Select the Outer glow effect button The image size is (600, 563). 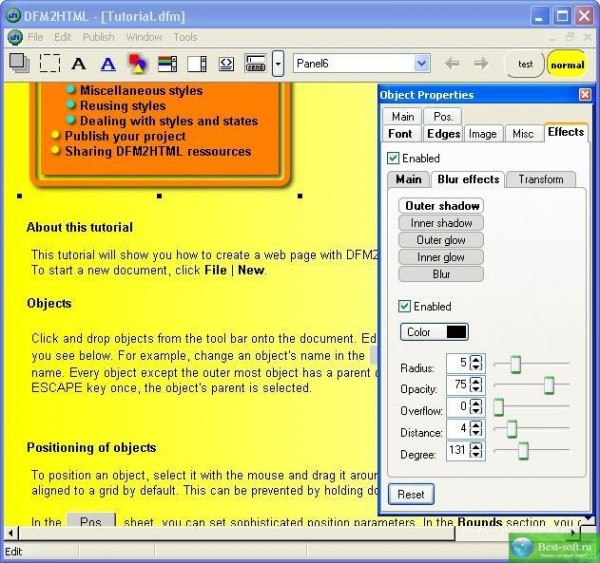click(x=441, y=240)
